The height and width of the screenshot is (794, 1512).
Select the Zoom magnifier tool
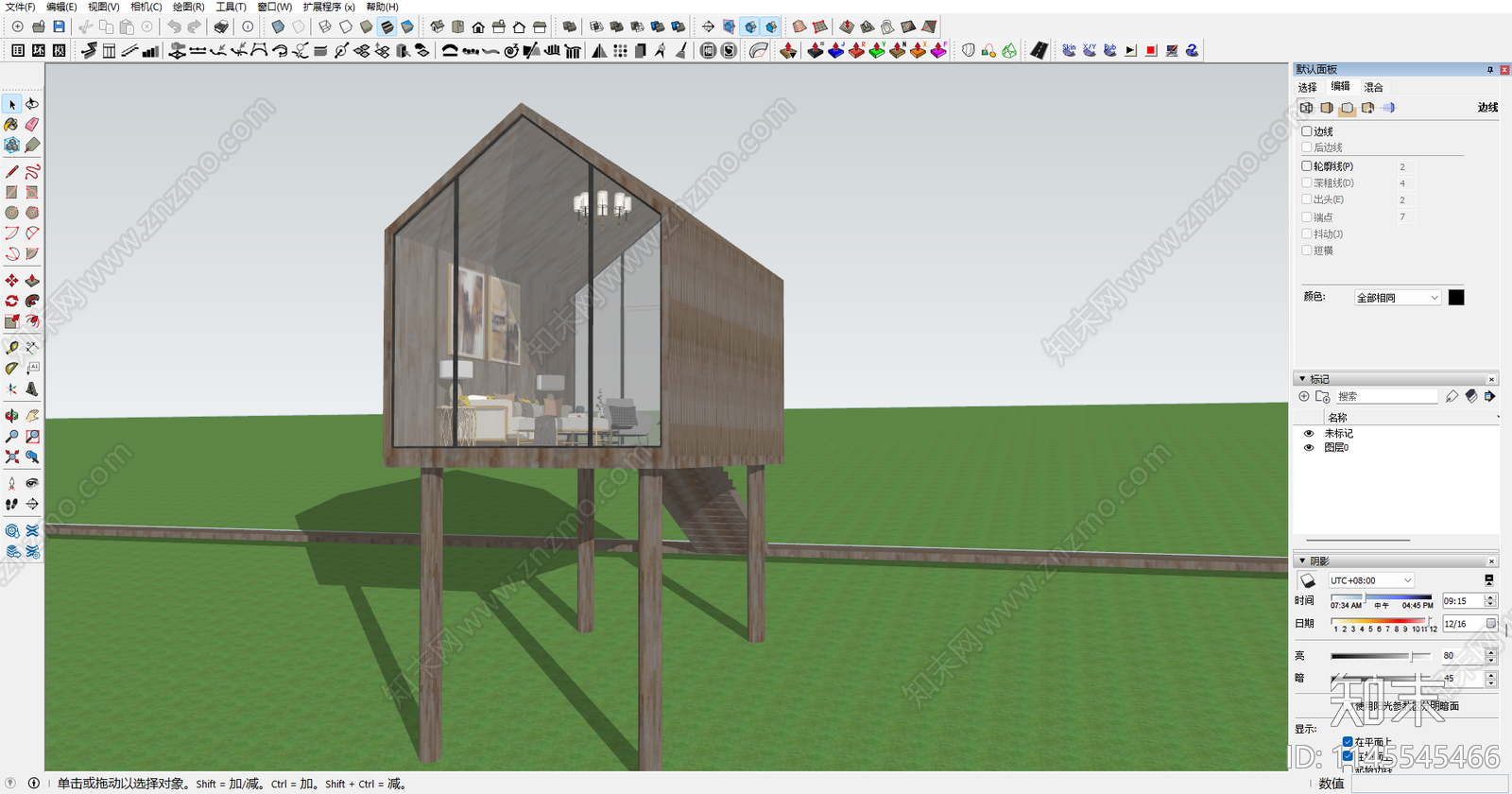click(11, 436)
